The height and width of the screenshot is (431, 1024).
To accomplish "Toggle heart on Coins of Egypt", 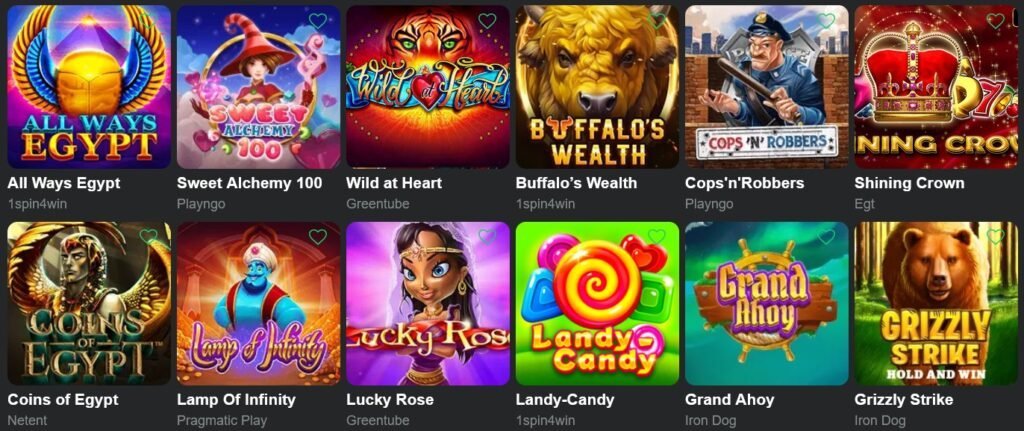I will 148,236.
